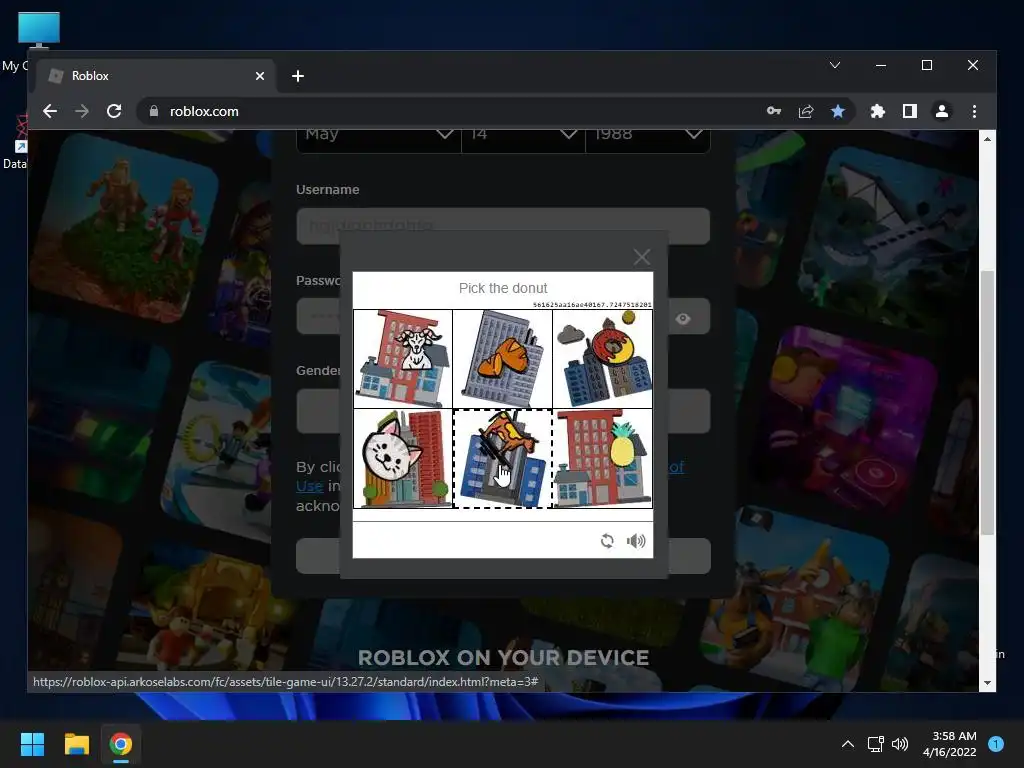This screenshot has width=1024, height=768.
Task: Click the bookmark star icon
Action: pyautogui.click(x=838, y=111)
